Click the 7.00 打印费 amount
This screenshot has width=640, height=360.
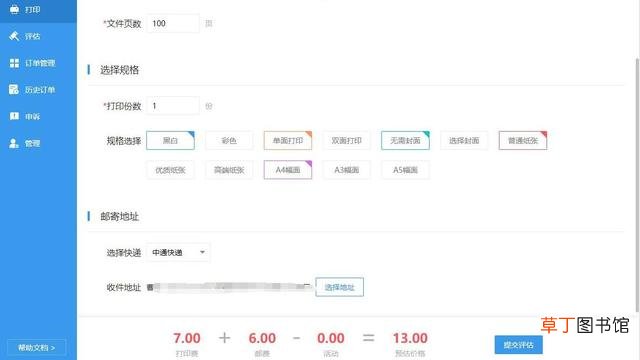(x=187, y=338)
